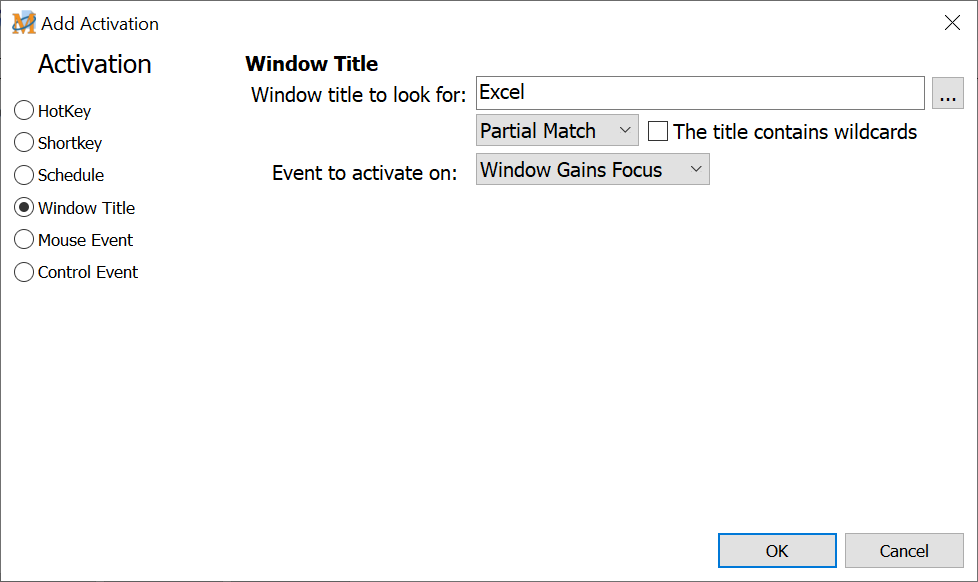The width and height of the screenshot is (978, 582).
Task: Open the Window Gains Focus dropdown
Action: coord(592,170)
